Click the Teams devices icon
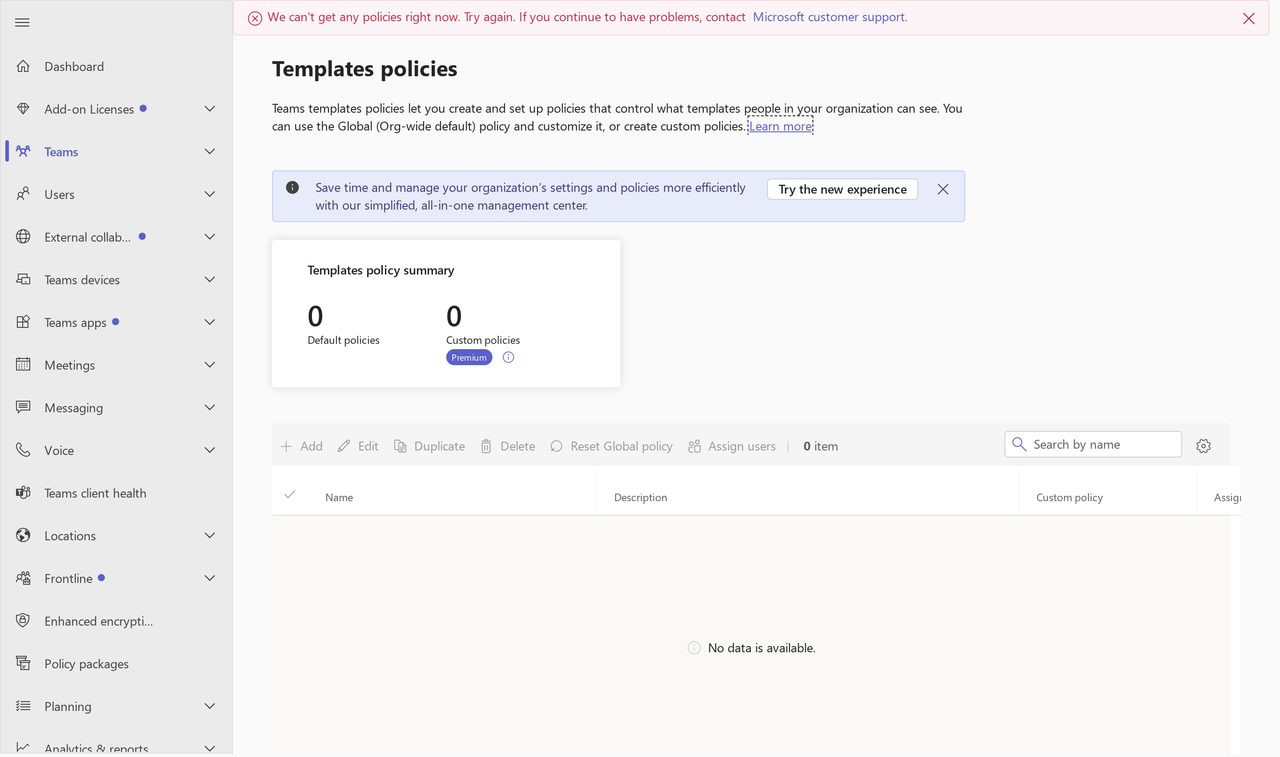This screenshot has height=757, width=1280. point(23,280)
